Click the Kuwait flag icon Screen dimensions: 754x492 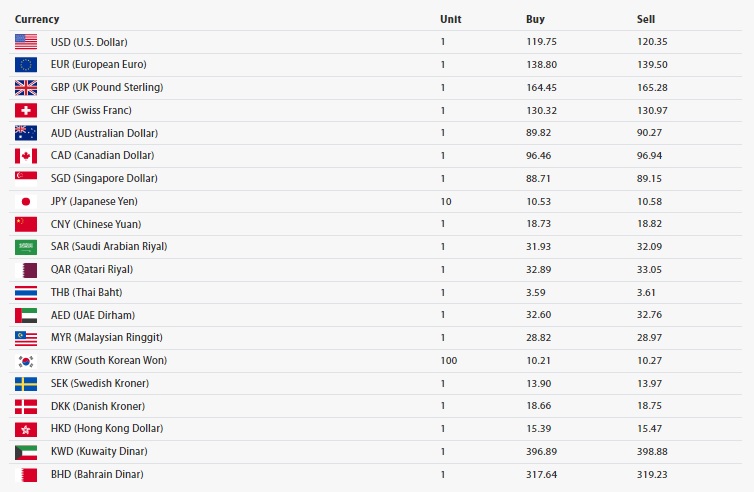(26, 451)
